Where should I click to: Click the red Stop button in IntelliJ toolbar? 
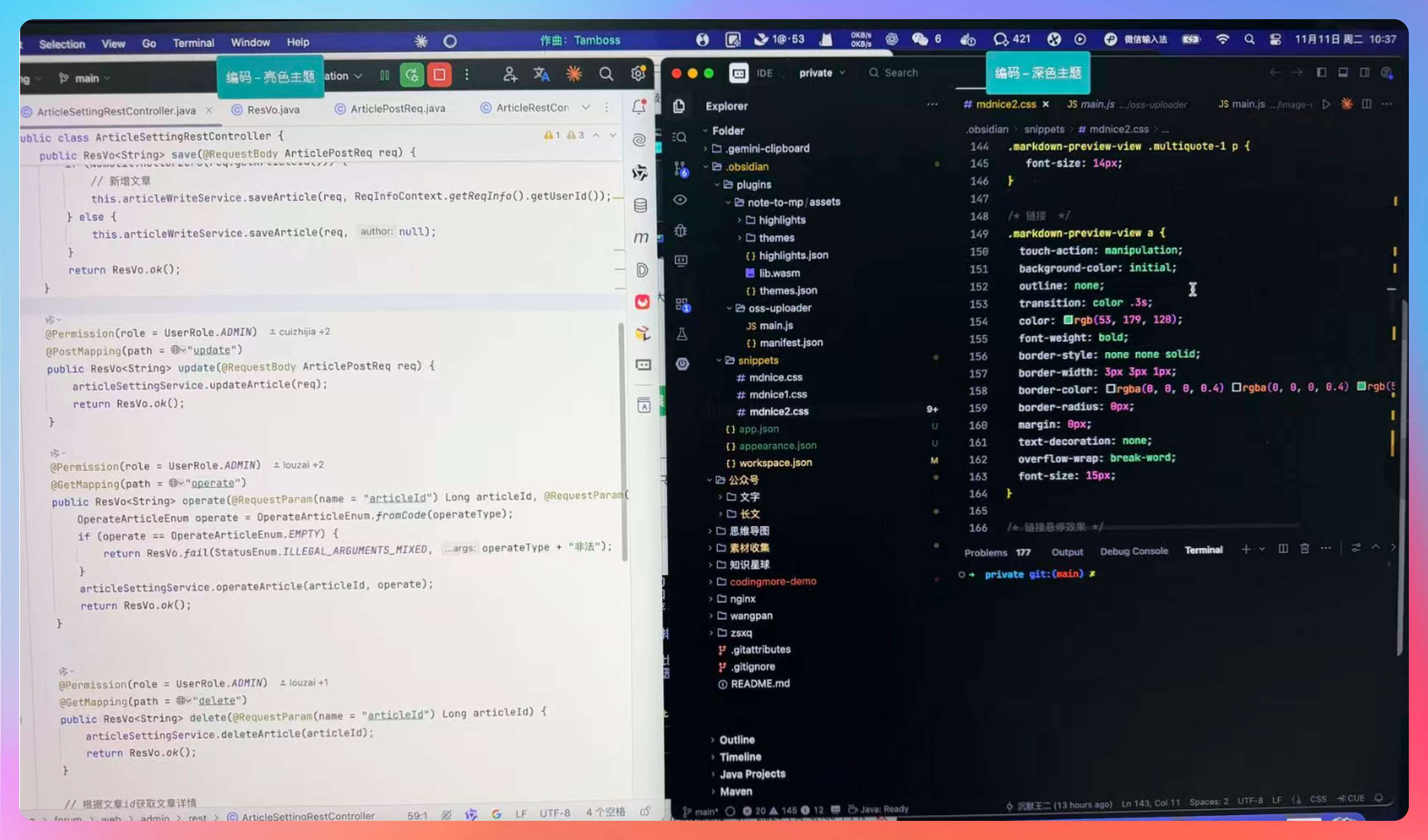click(x=439, y=75)
